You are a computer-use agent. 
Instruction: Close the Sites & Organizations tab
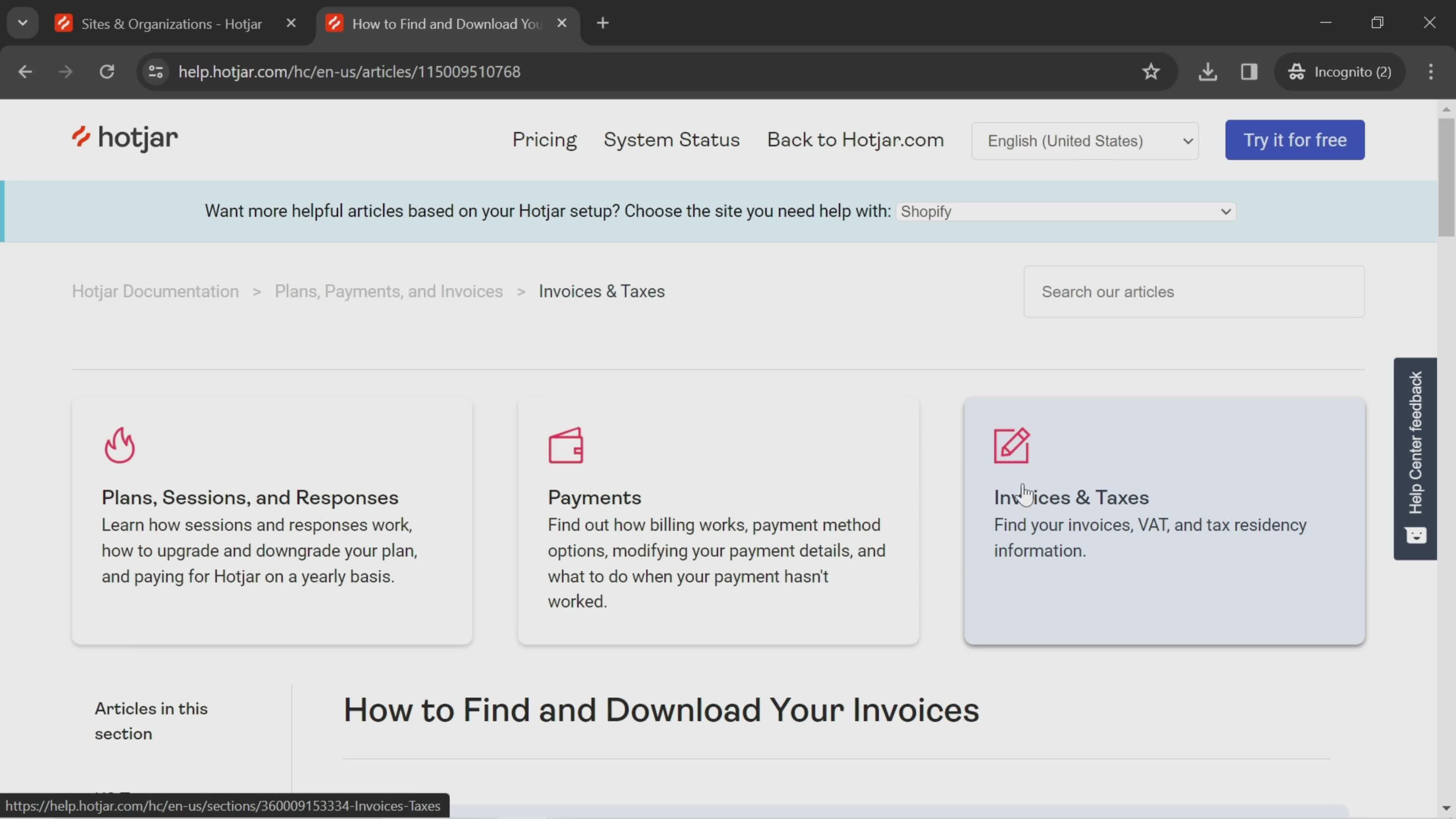click(291, 23)
